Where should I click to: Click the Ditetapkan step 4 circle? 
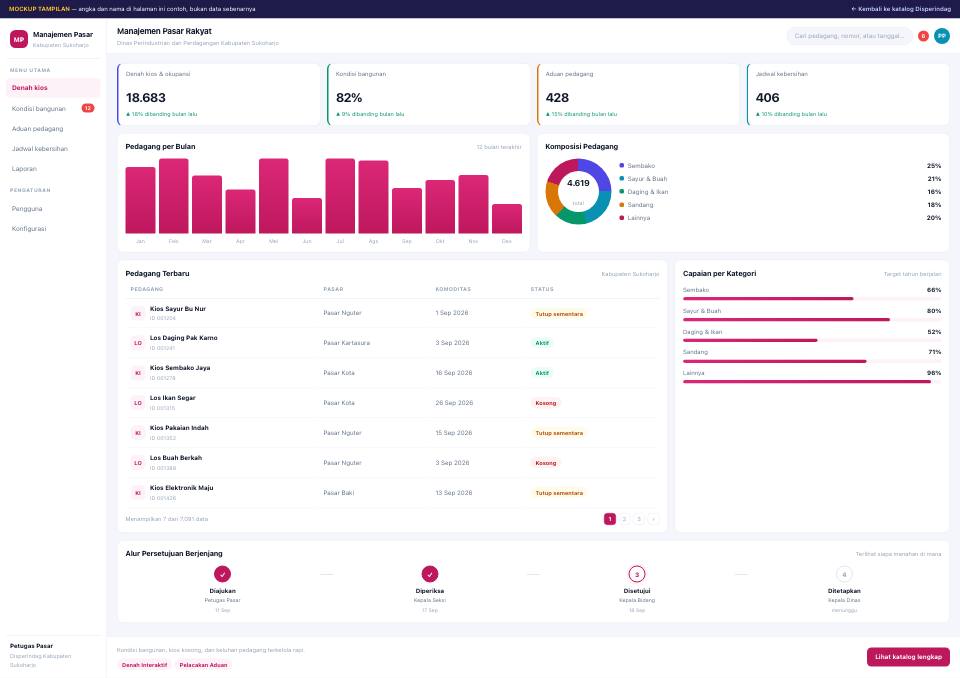(844, 574)
